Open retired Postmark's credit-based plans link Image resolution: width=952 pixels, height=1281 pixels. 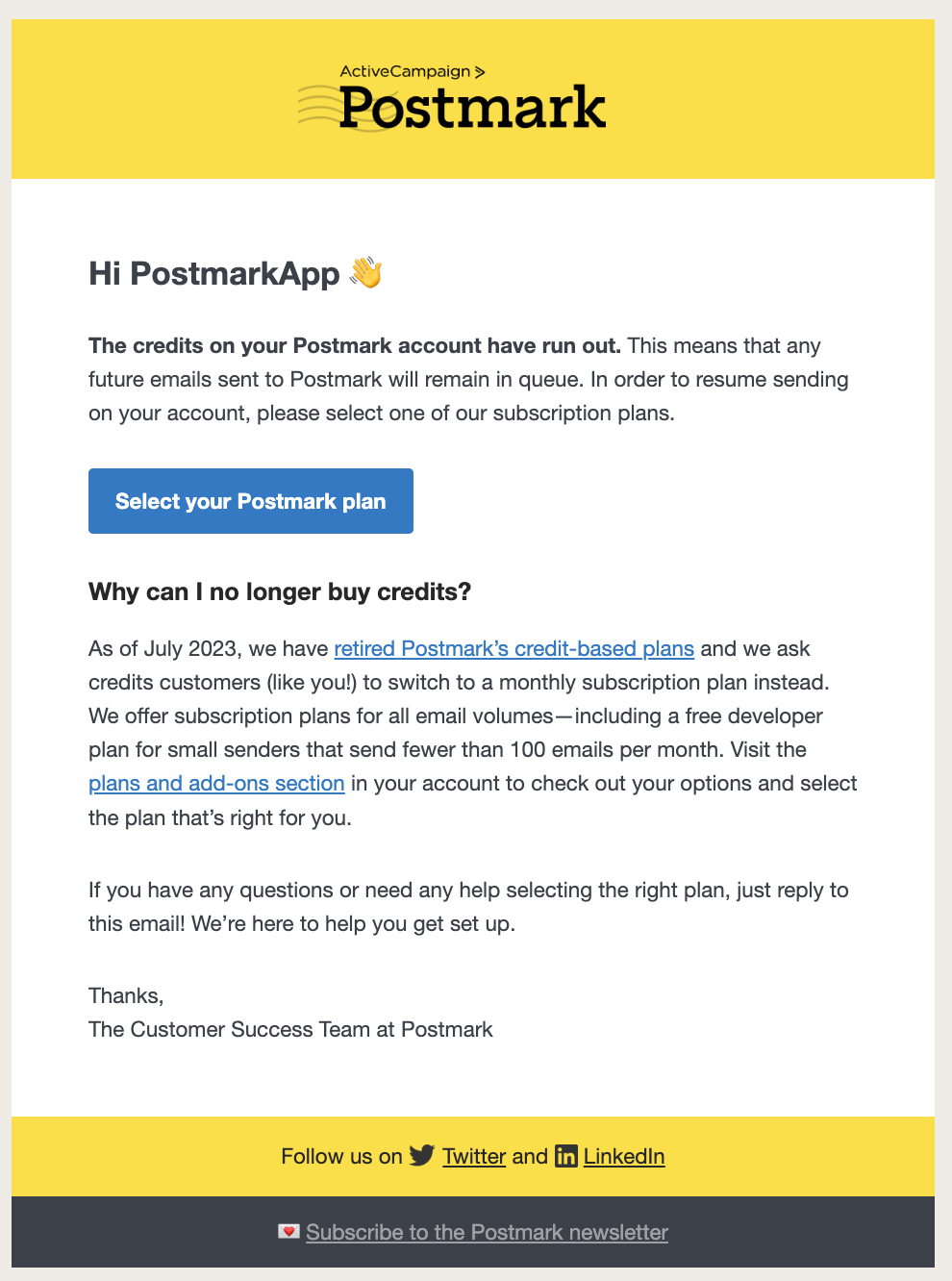click(514, 648)
